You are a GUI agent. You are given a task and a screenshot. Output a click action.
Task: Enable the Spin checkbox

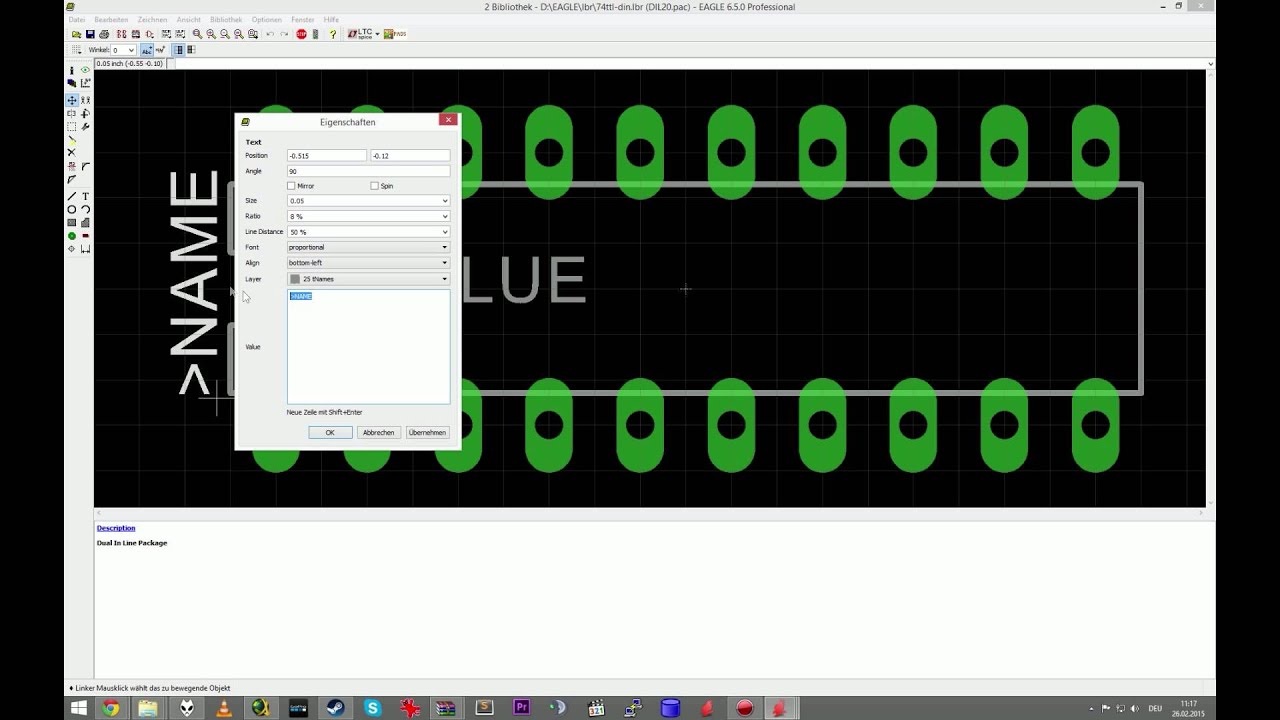pyautogui.click(x=374, y=186)
